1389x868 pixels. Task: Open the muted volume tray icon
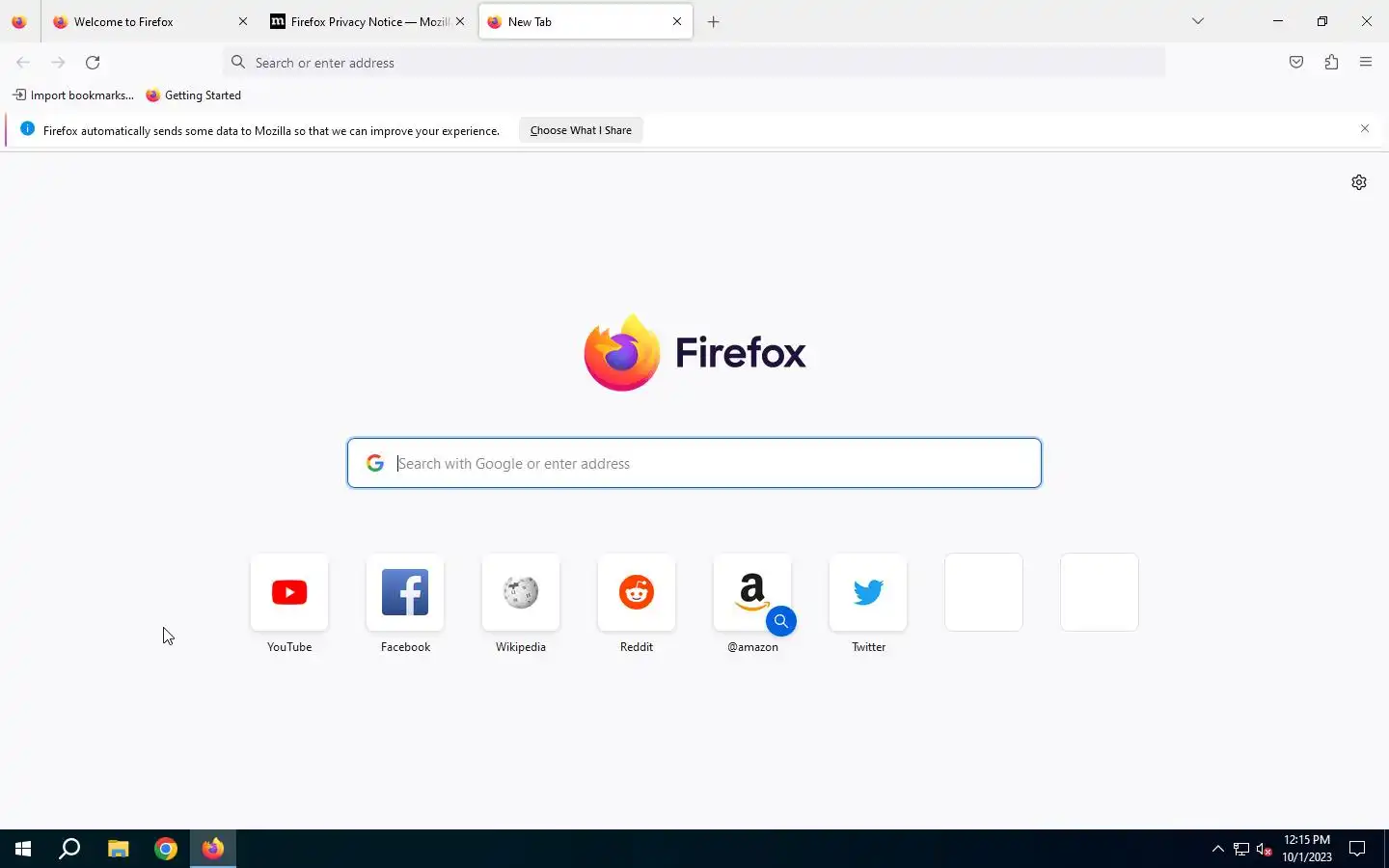click(1265, 849)
